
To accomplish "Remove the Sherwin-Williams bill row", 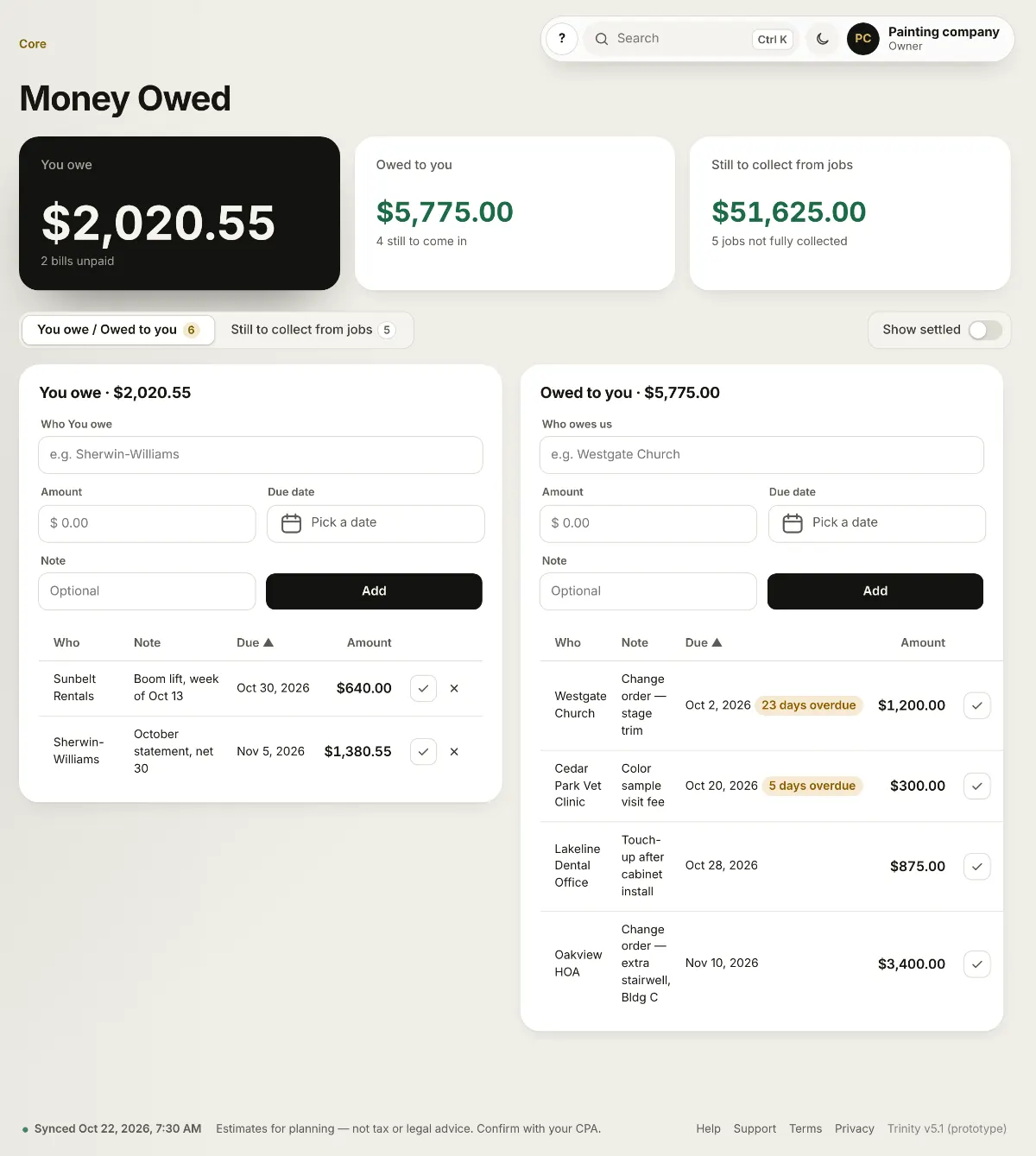I will (454, 751).
